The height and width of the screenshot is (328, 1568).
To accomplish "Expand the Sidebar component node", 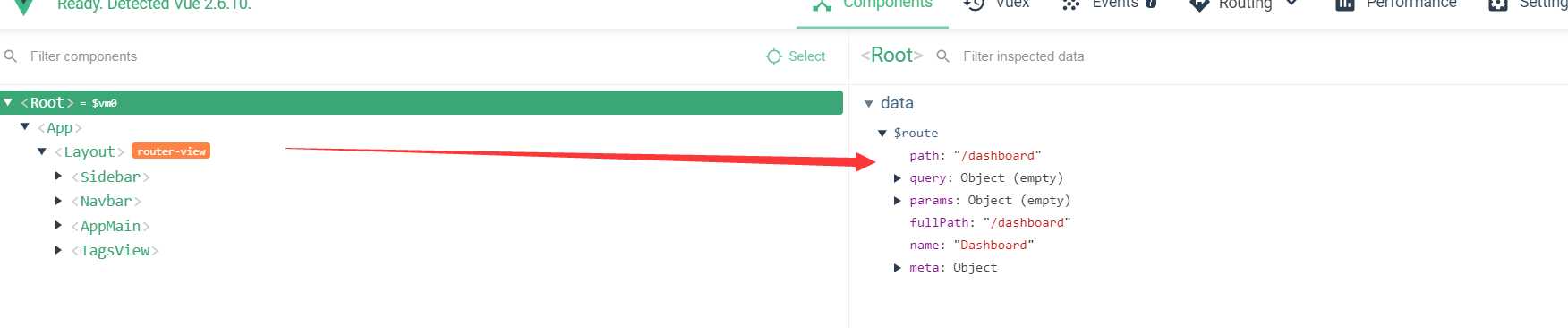I will pyautogui.click(x=58, y=177).
